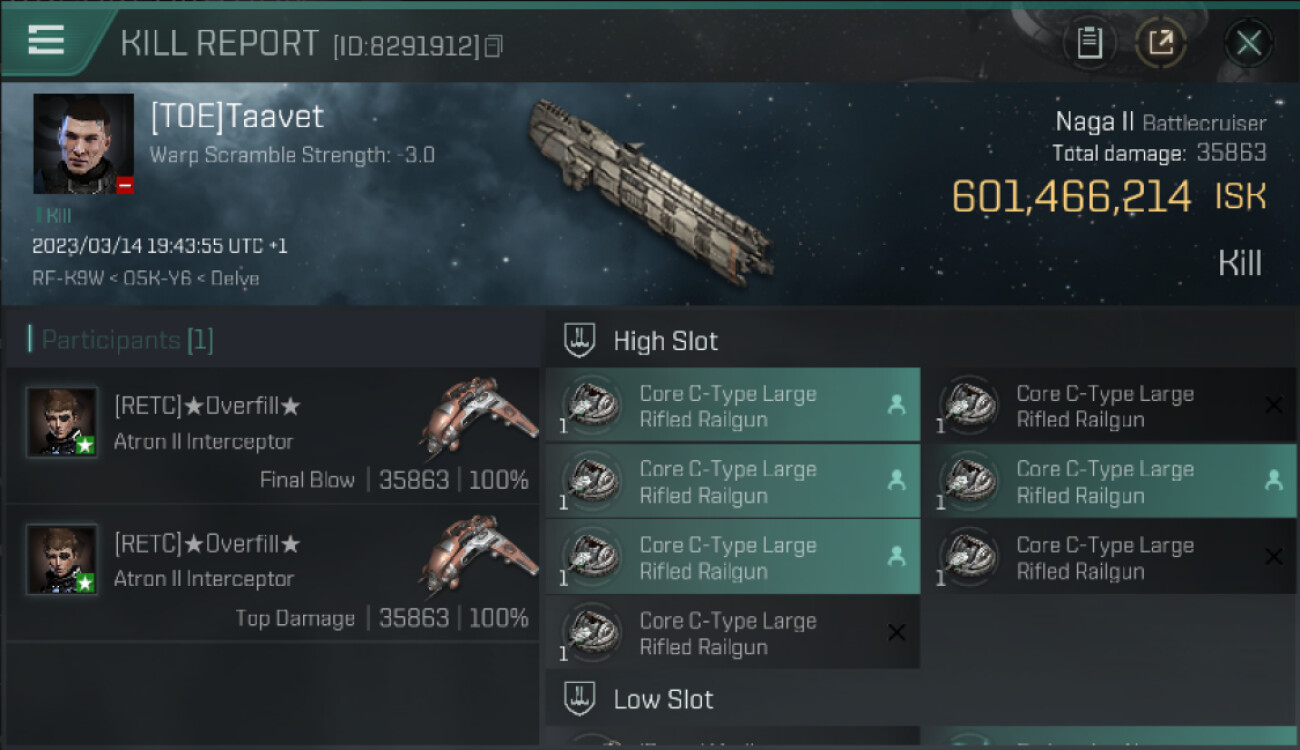Open victim Taavet's portrait

coord(83,144)
